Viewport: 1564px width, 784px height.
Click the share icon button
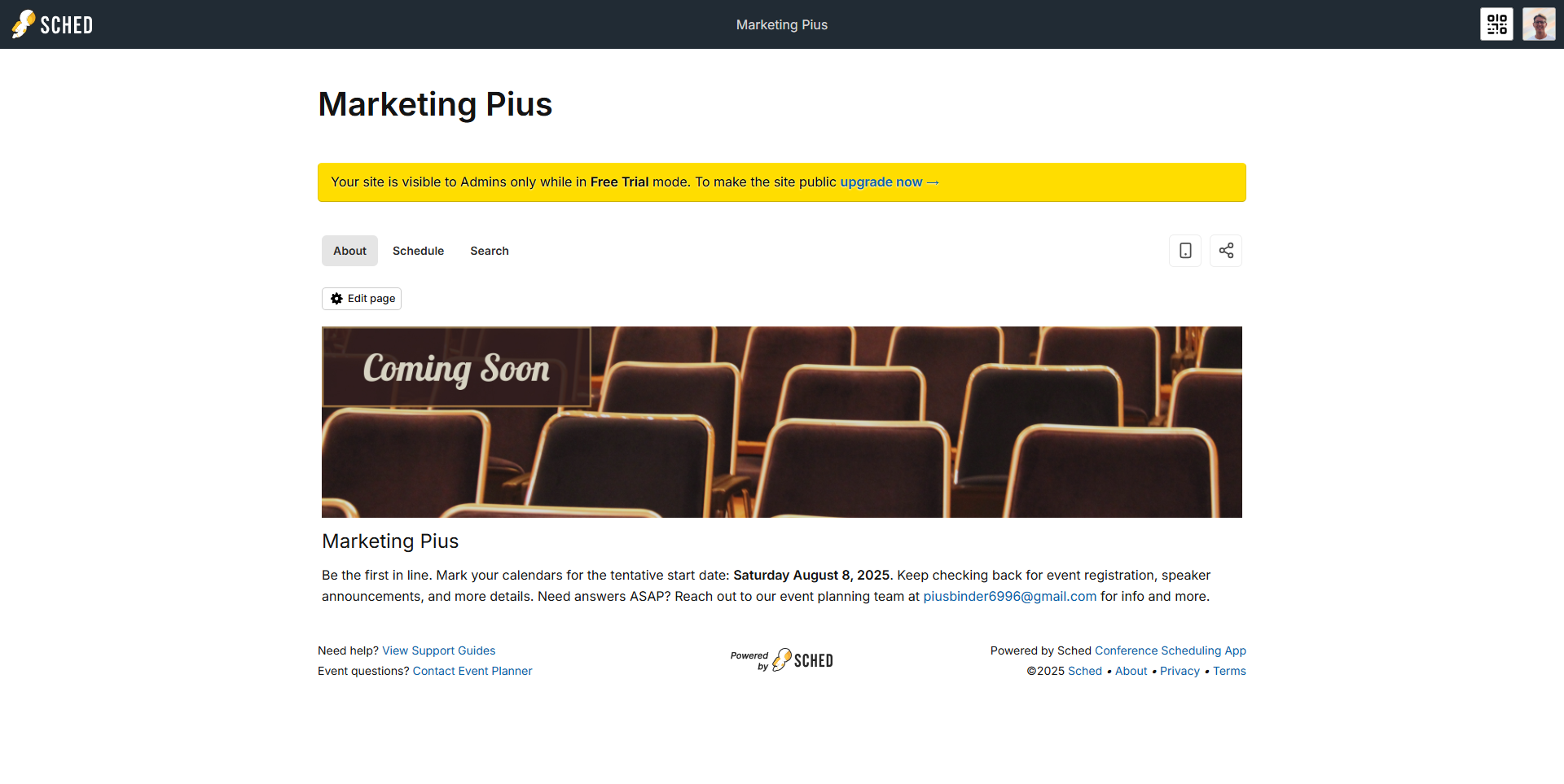tap(1226, 251)
